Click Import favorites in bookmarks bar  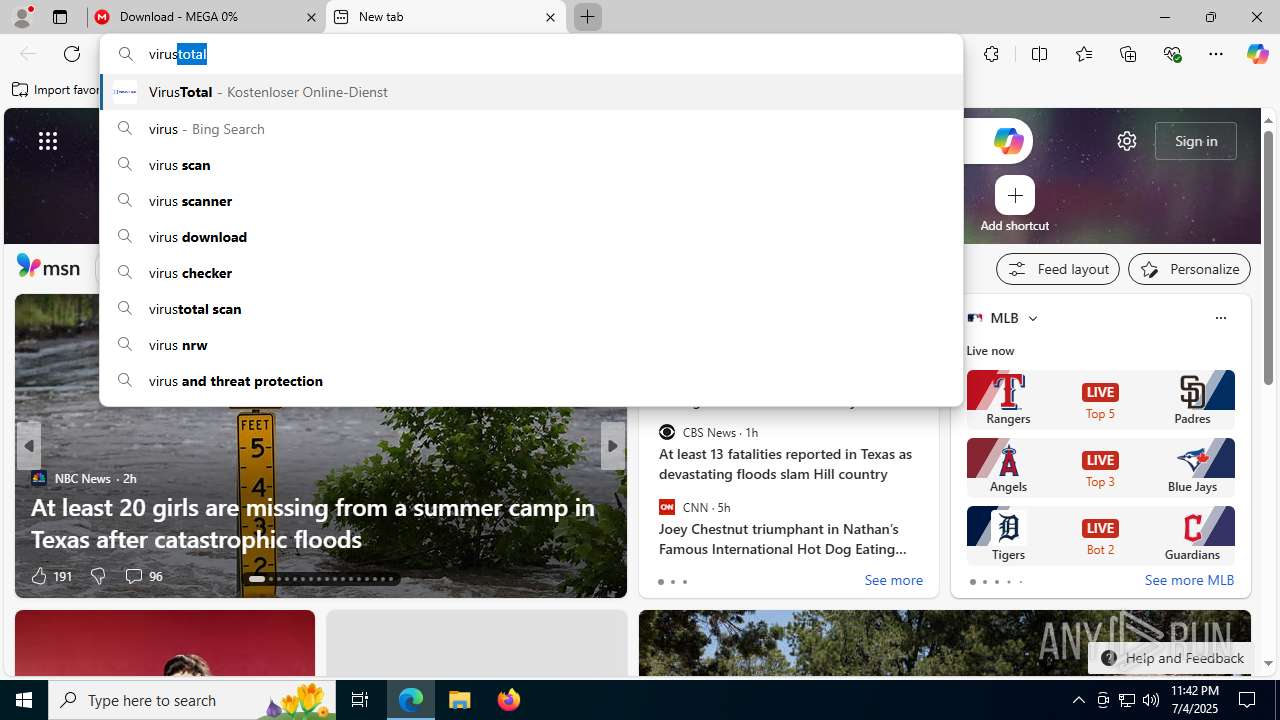pos(56,90)
